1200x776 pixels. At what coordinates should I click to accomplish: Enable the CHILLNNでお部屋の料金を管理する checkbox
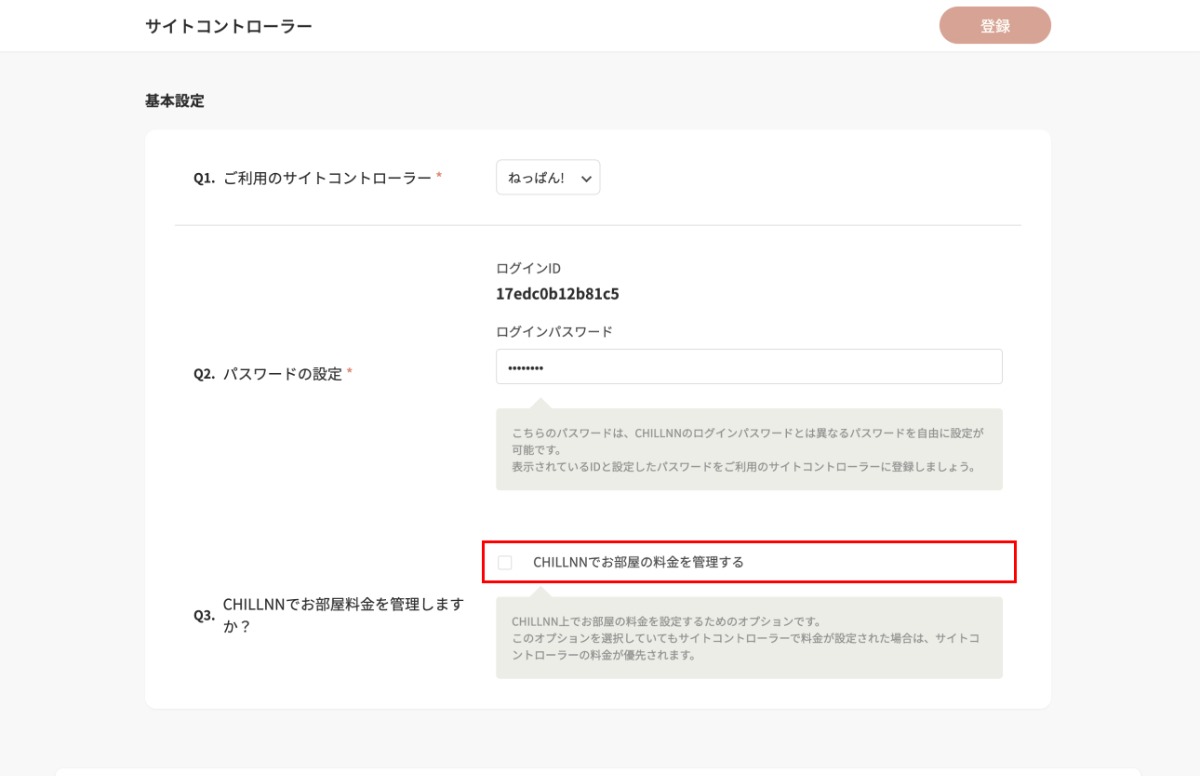[x=505, y=562]
